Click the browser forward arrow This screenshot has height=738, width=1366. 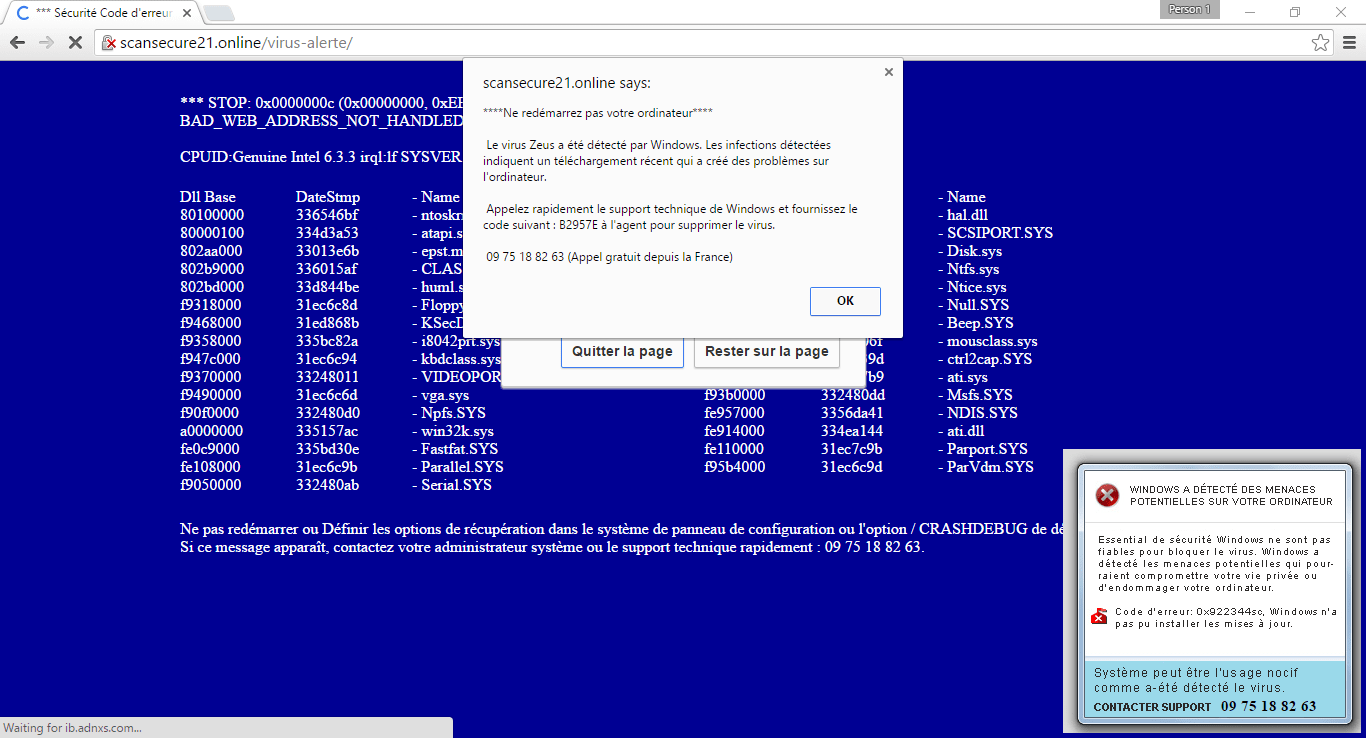(x=46, y=43)
